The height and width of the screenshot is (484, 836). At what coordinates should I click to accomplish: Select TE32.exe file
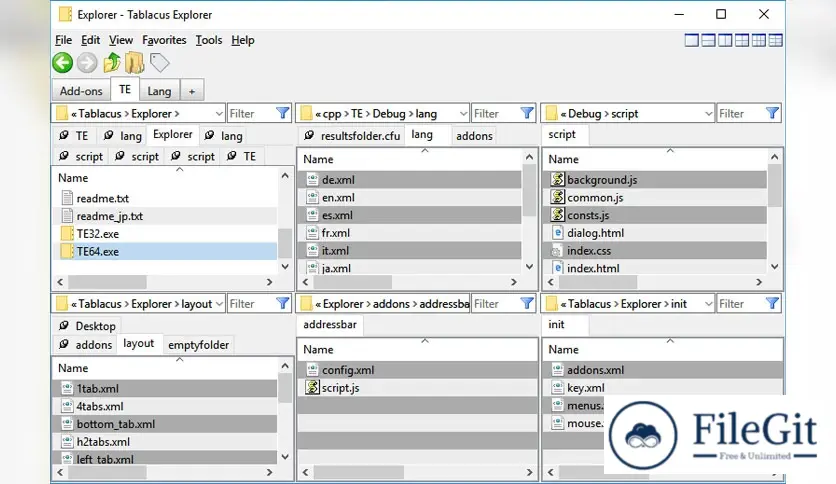pyautogui.click(x=165, y=233)
